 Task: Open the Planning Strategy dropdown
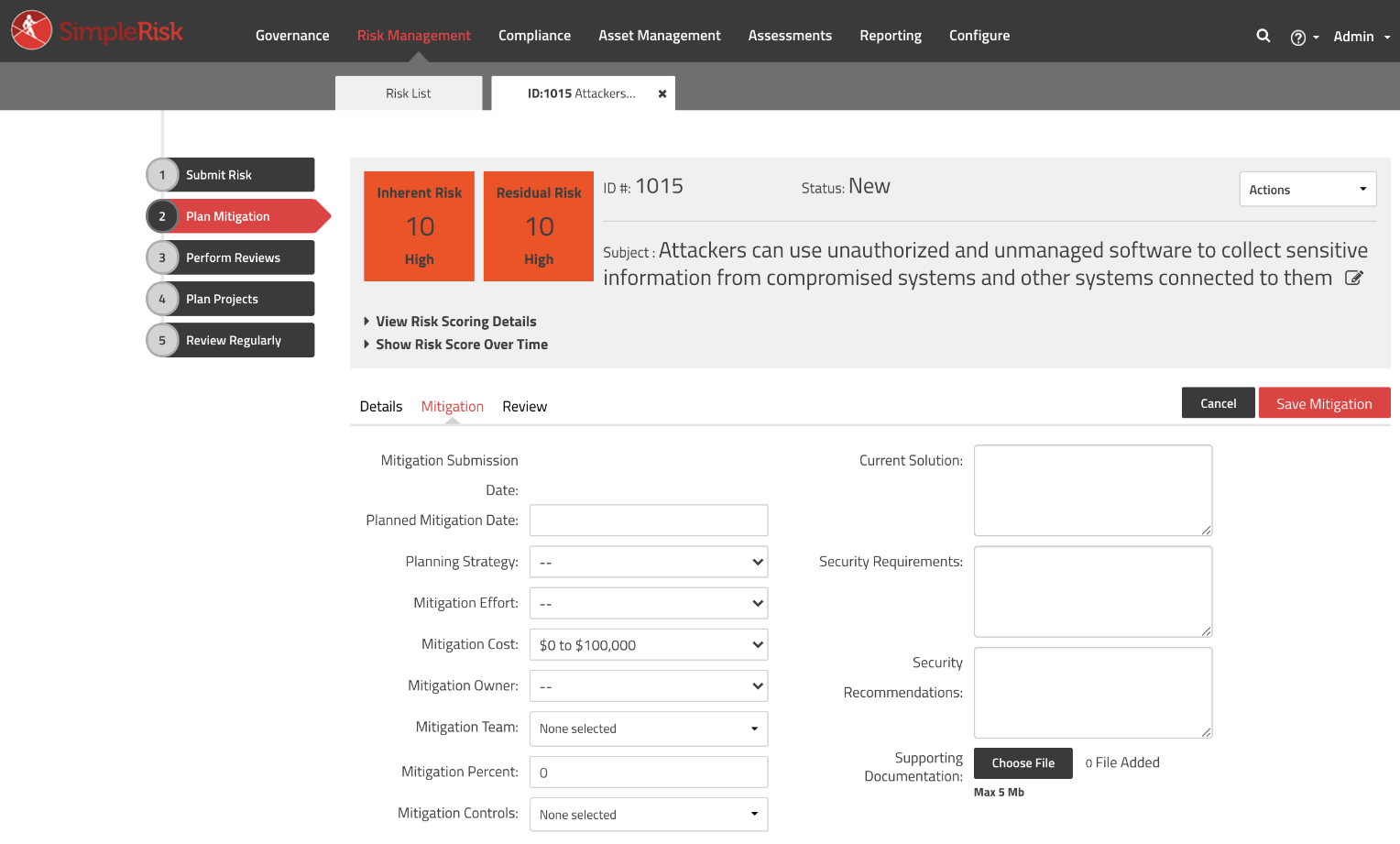649,561
